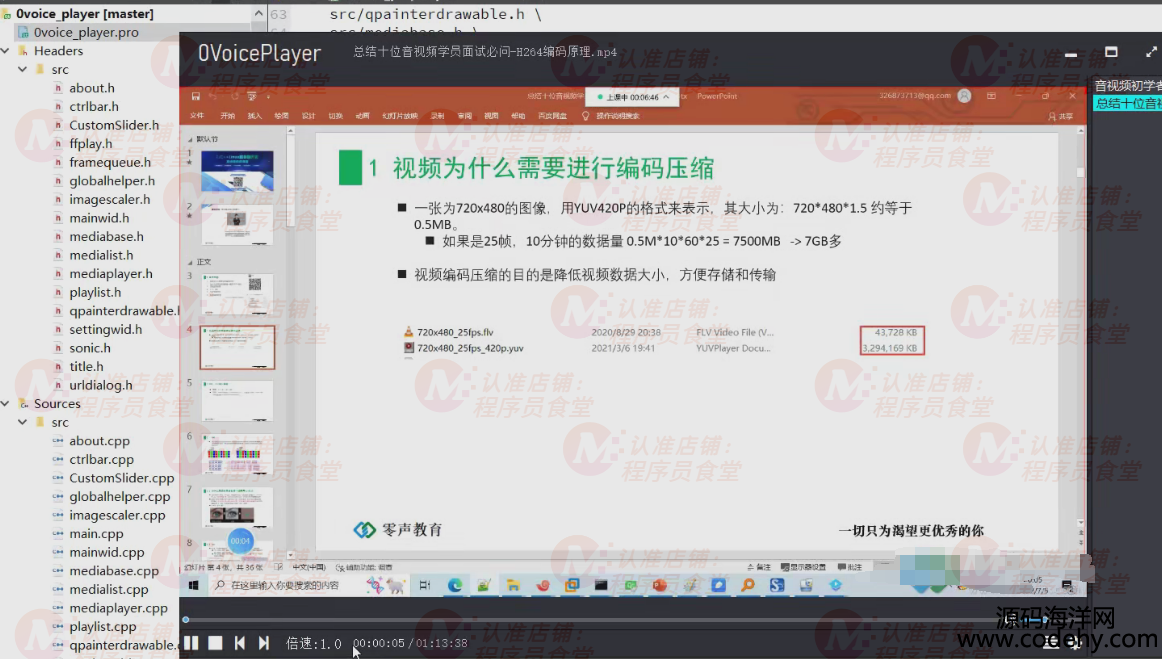This screenshot has height=659, width=1162.
Task: Select slide 4 thumbnail in PowerPoint panel
Action: (237, 347)
